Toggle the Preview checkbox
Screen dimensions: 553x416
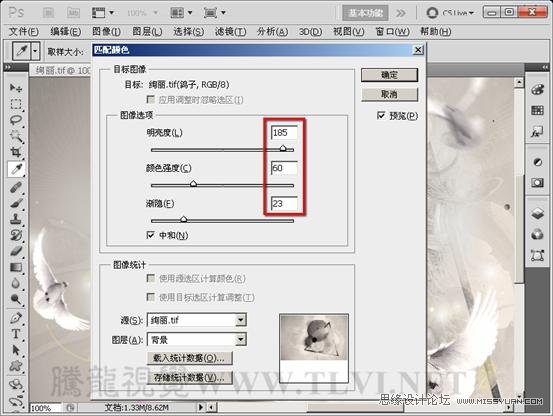[381, 115]
